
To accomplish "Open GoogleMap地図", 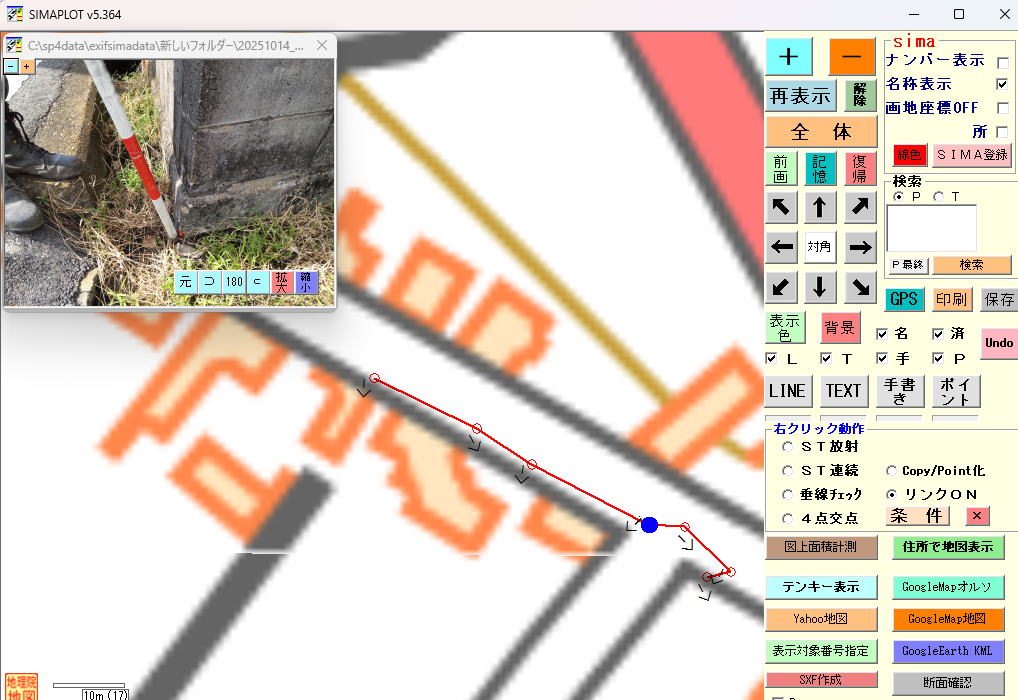I will [947, 619].
